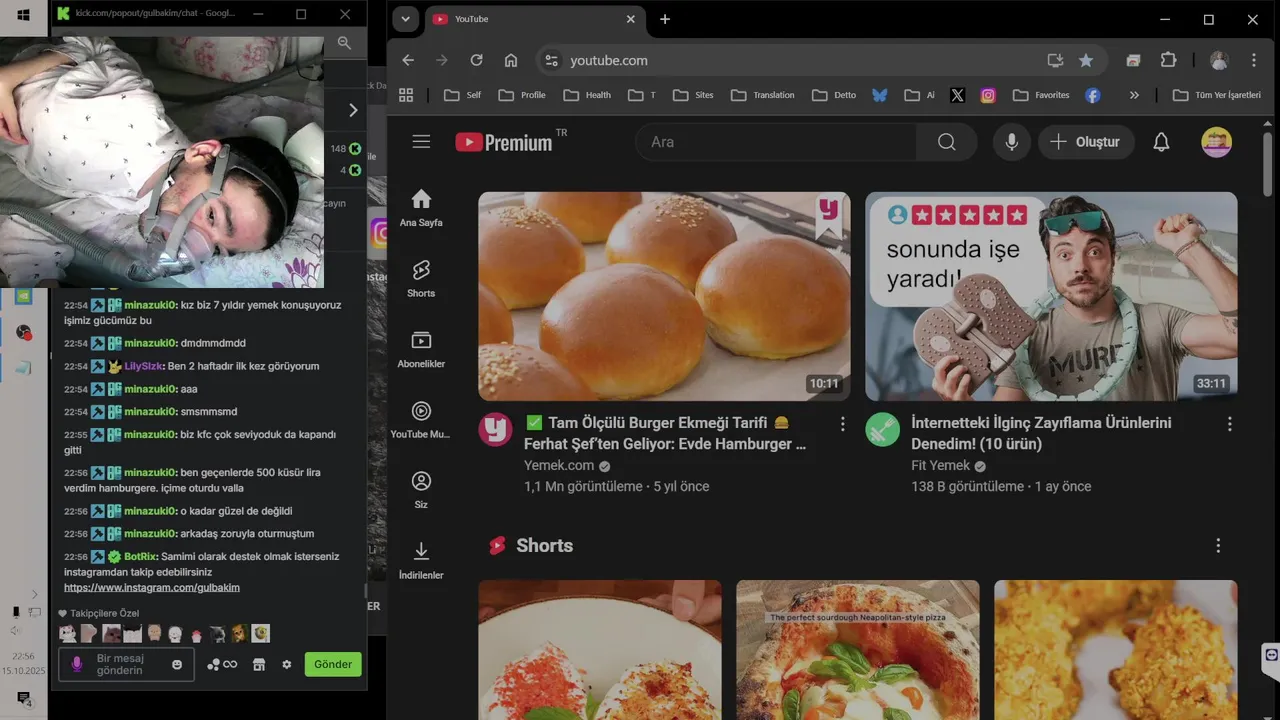Open the Sites bookmarks folder
The image size is (1280, 720).
[x=693, y=95]
